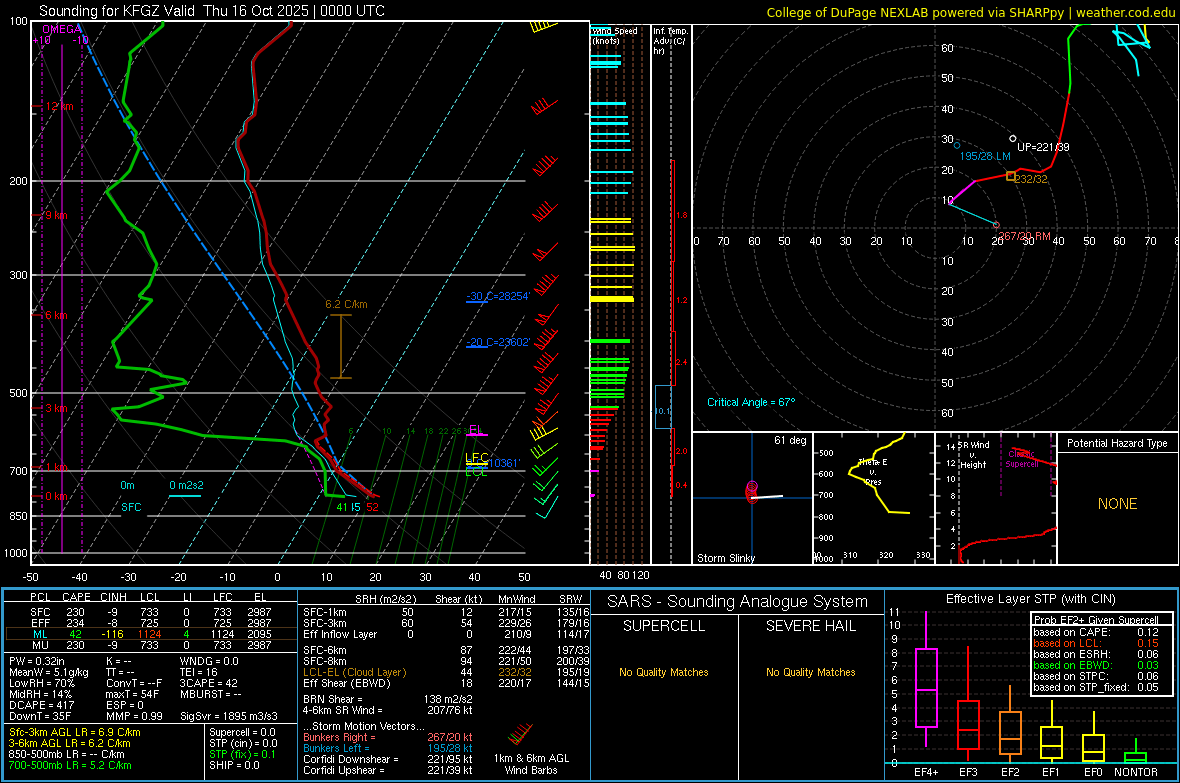Click the cyan '0 m2s2' value

(x=185, y=486)
